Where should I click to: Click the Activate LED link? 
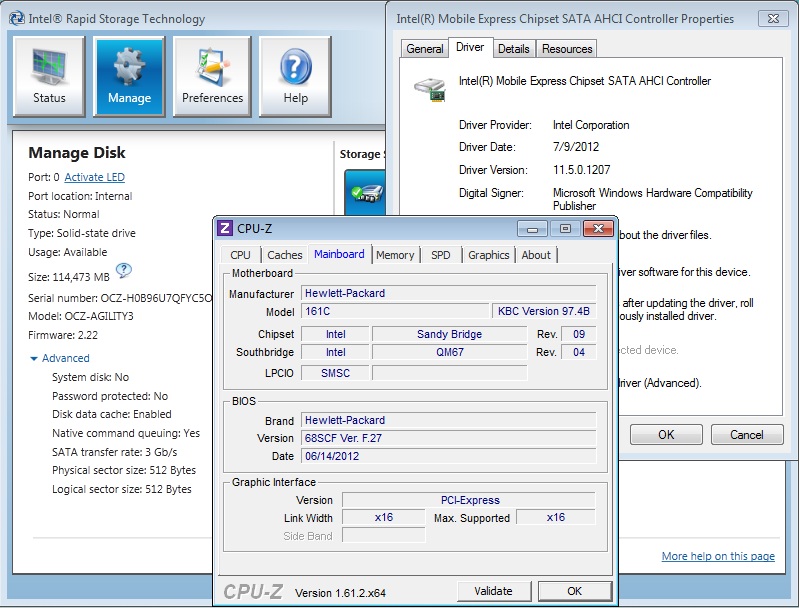coord(94,177)
